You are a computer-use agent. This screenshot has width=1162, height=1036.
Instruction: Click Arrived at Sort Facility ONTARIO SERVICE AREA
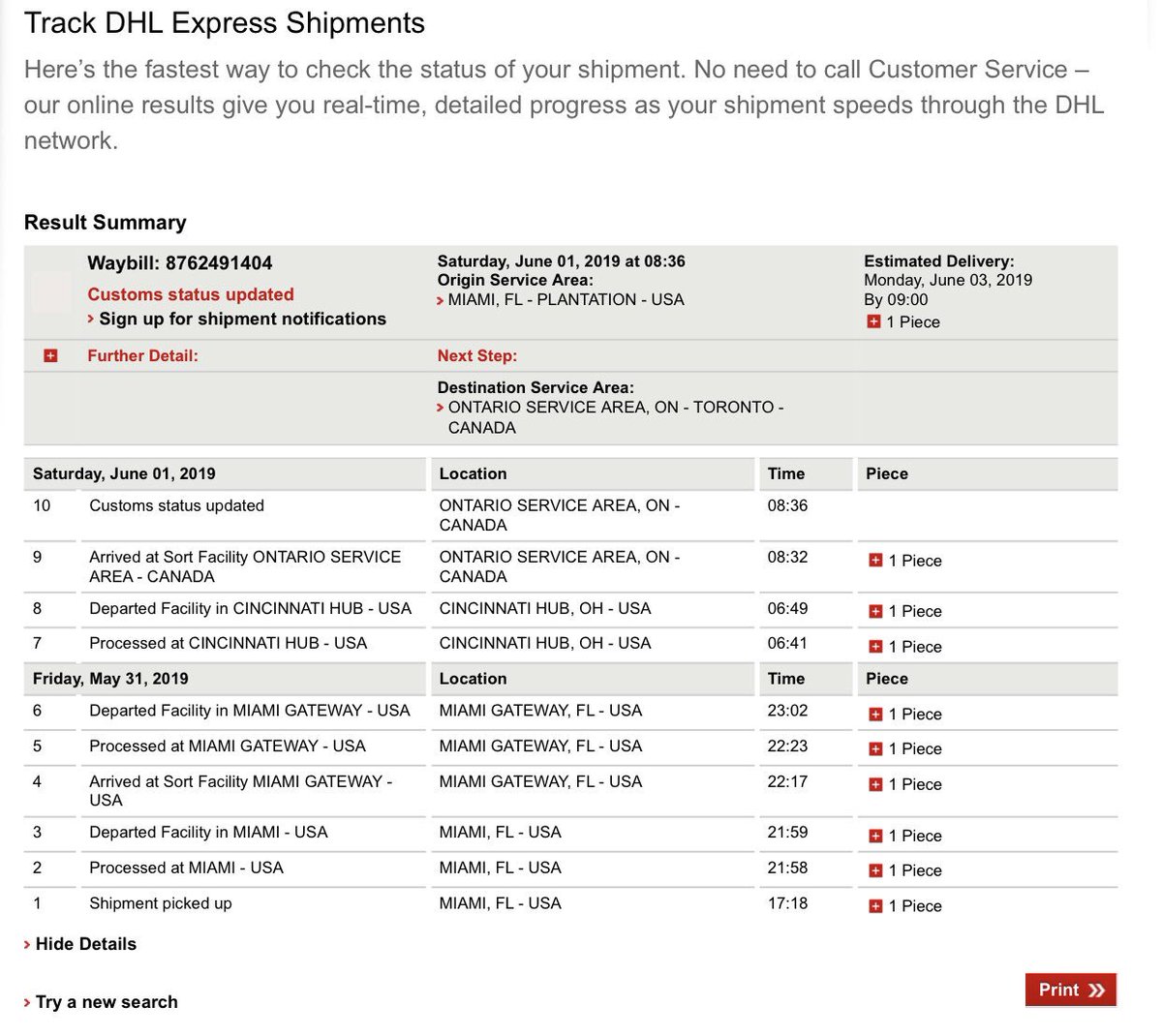pyautogui.click(x=245, y=566)
